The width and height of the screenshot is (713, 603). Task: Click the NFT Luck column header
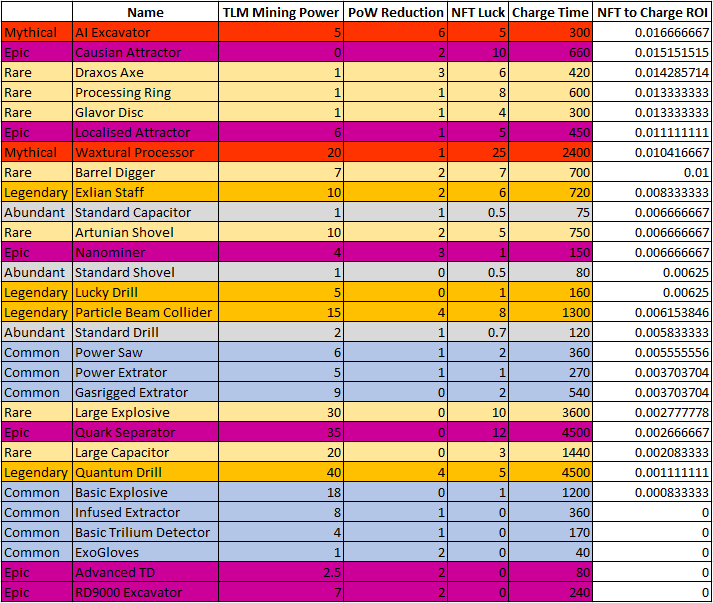tap(478, 12)
